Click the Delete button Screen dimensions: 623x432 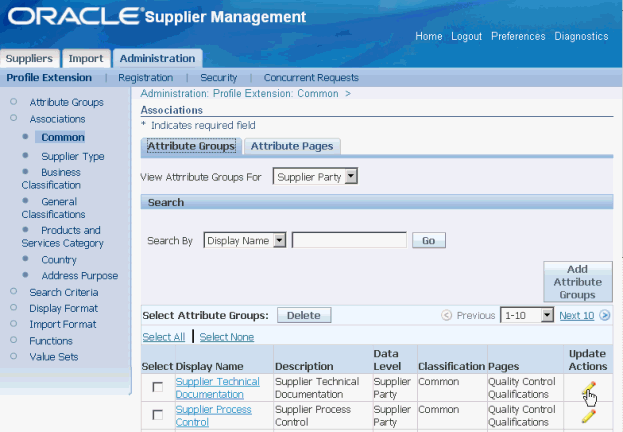coord(304,315)
